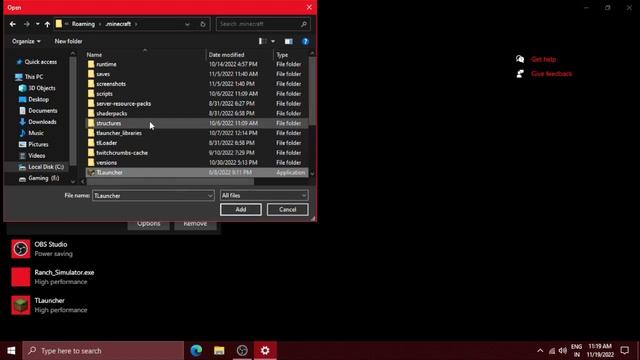Image resolution: width=640 pixels, height=360 pixels.
Task: Open File Explorer from the taskbar
Action: point(219,351)
